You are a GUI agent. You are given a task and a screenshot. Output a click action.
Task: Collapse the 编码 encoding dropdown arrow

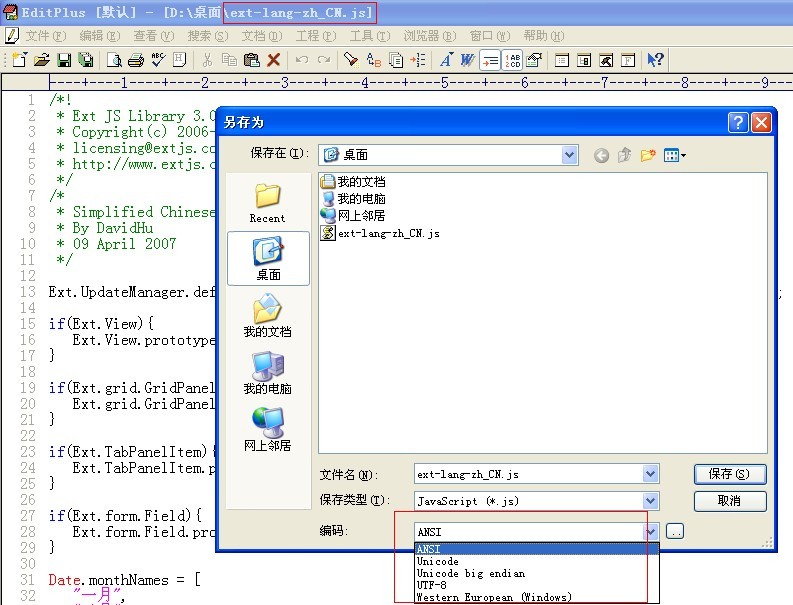click(650, 532)
